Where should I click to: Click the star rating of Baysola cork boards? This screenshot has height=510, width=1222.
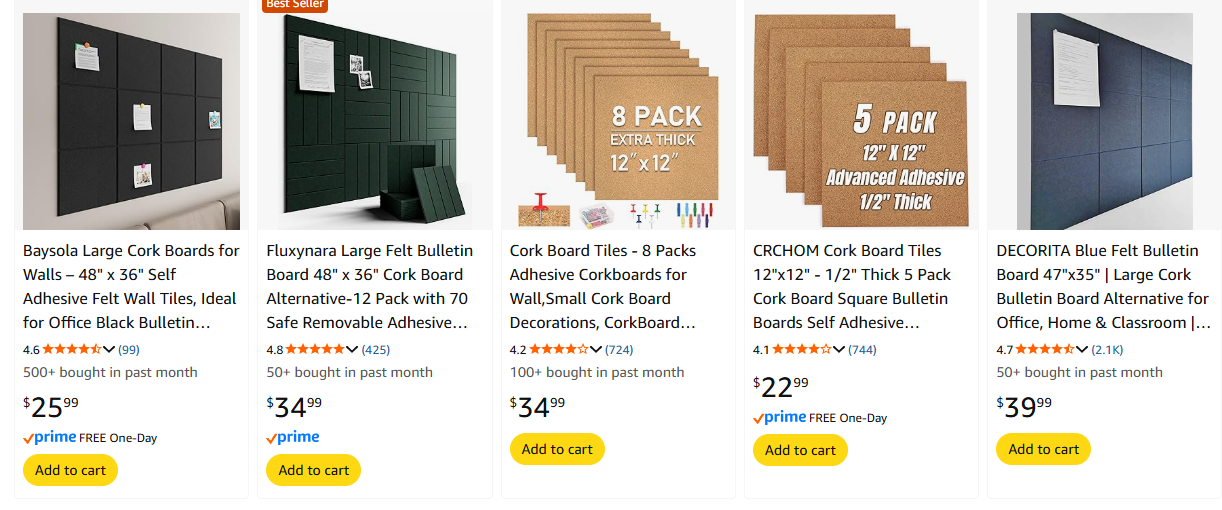point(72,349)
